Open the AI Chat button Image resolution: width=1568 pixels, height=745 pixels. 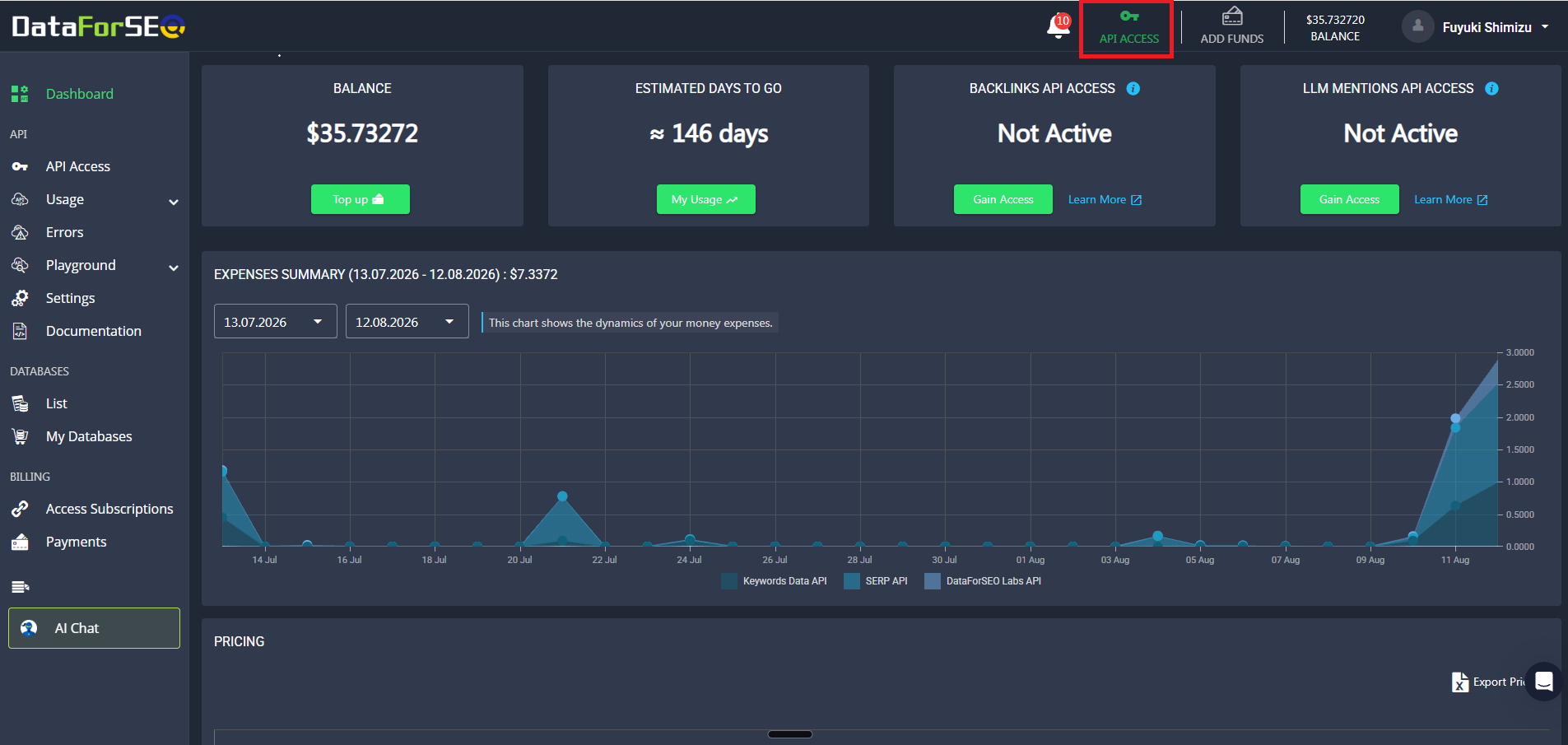[x=95, y=628]
